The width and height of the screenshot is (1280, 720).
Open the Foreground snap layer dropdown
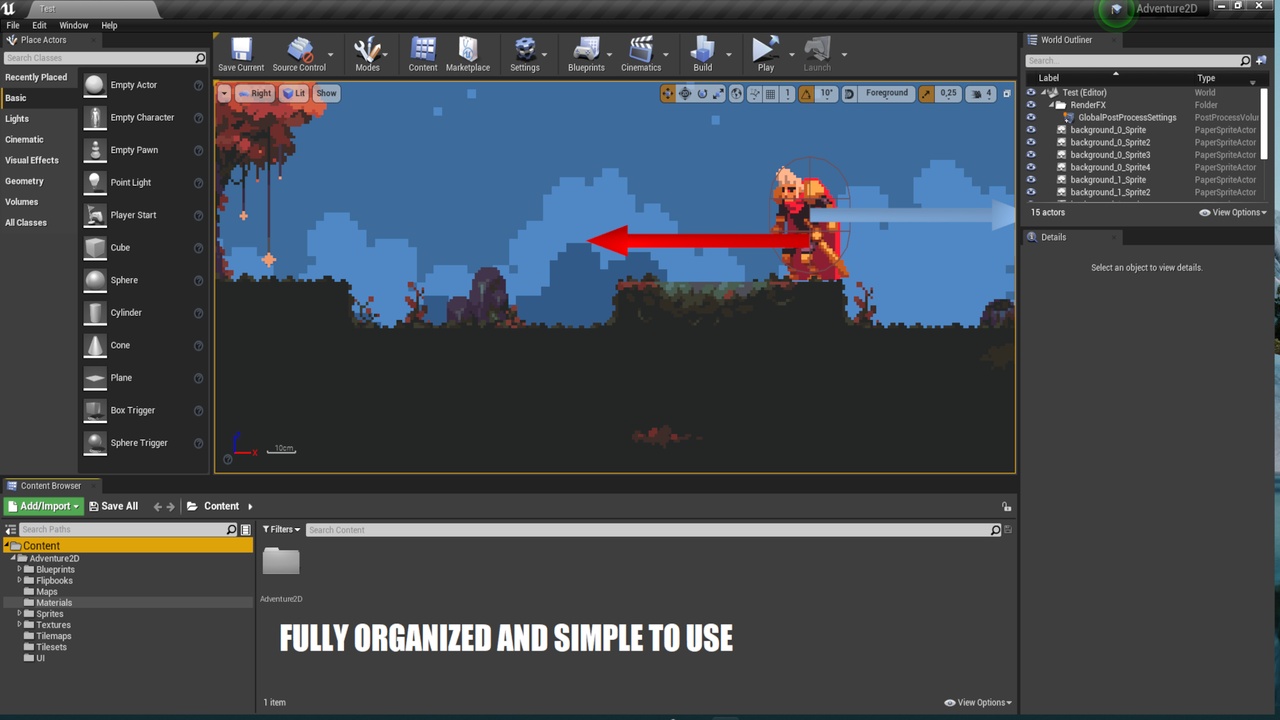pos(887,94)
